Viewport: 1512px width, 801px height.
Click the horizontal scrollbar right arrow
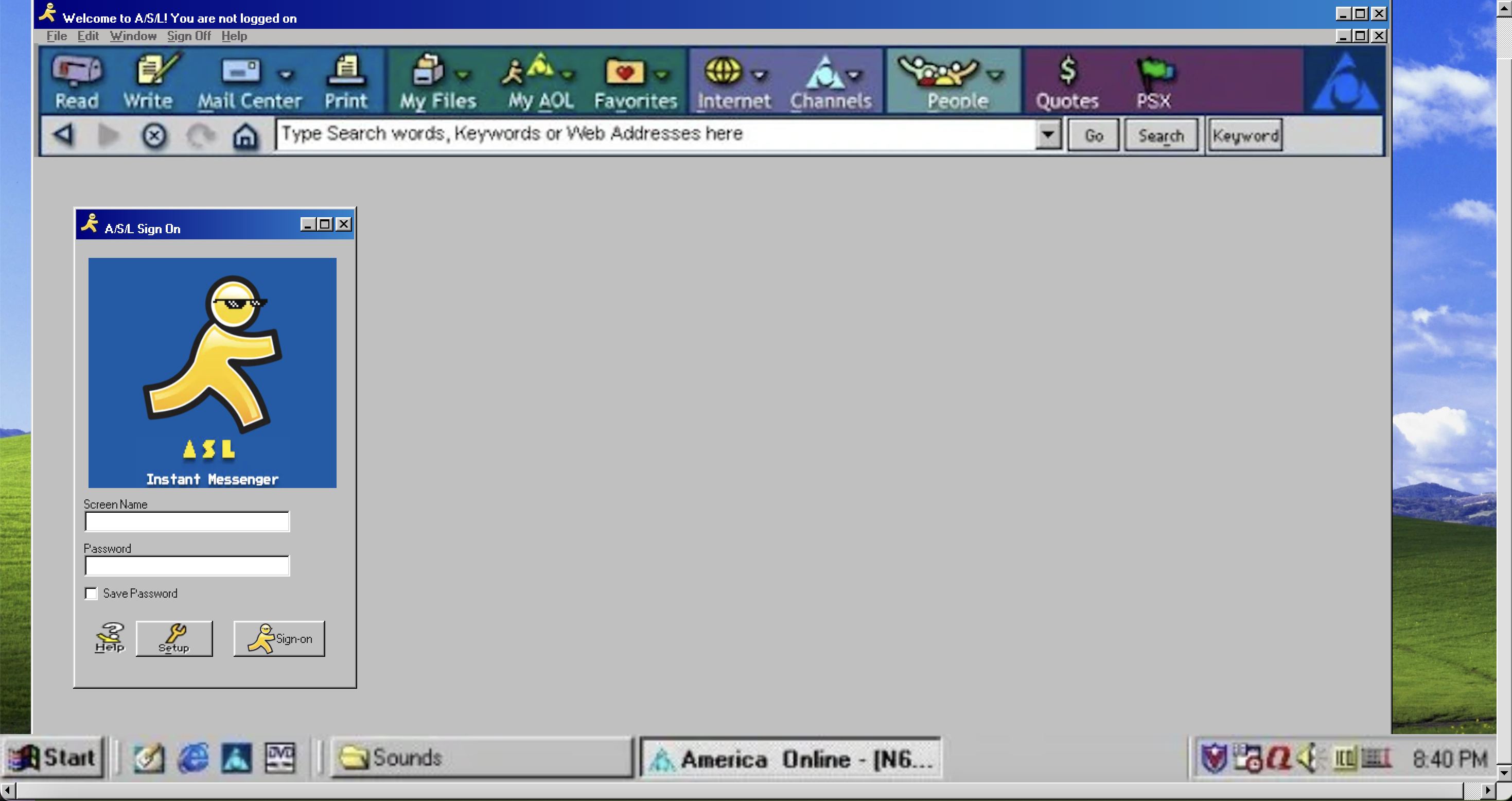coord(1488,790)
